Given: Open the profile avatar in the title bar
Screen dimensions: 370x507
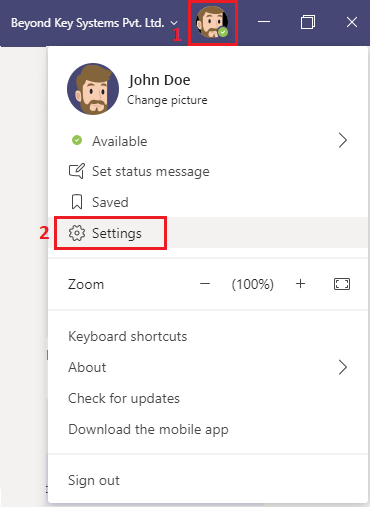Looking at the screenshot, I should click(x=212, y=22).
